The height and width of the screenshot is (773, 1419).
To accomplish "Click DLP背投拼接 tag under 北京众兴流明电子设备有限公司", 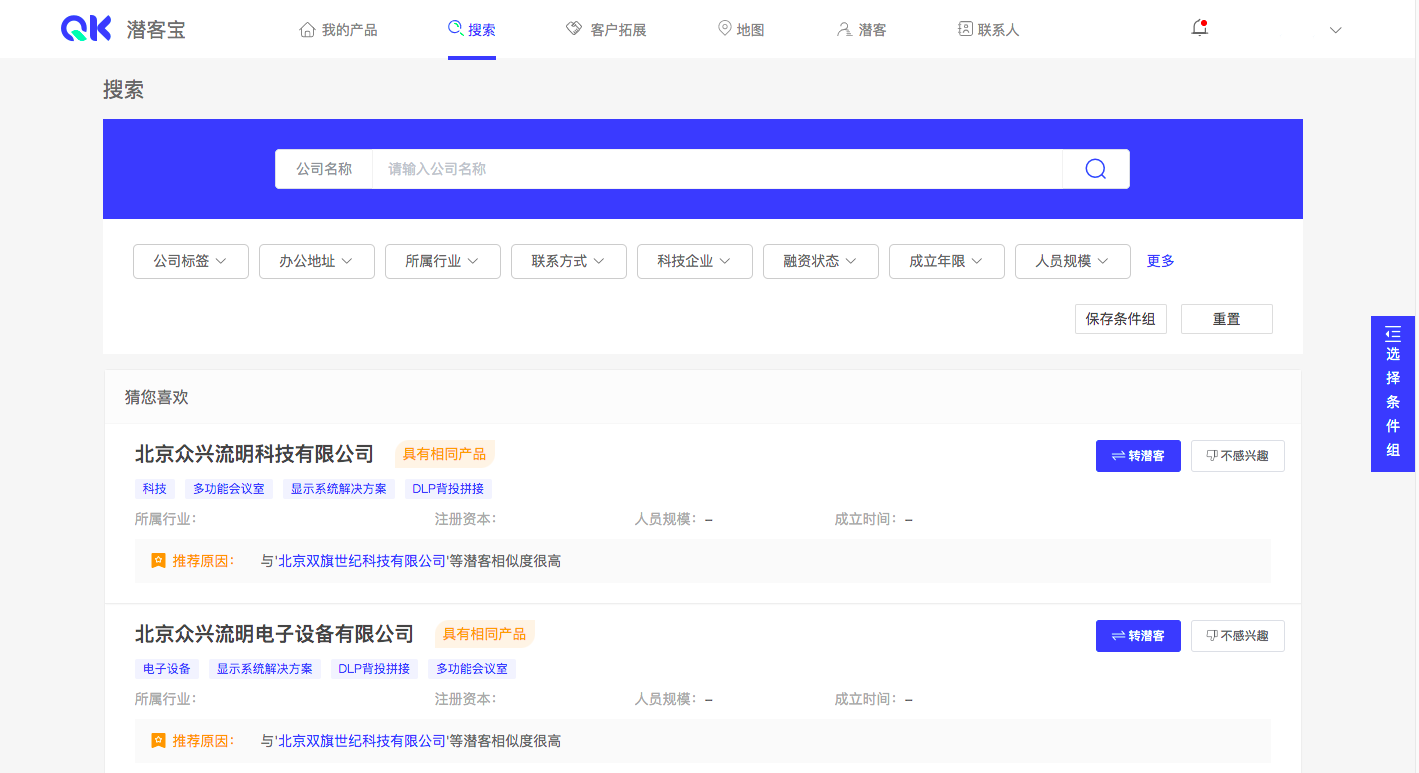I will click(x=375, y=669).
